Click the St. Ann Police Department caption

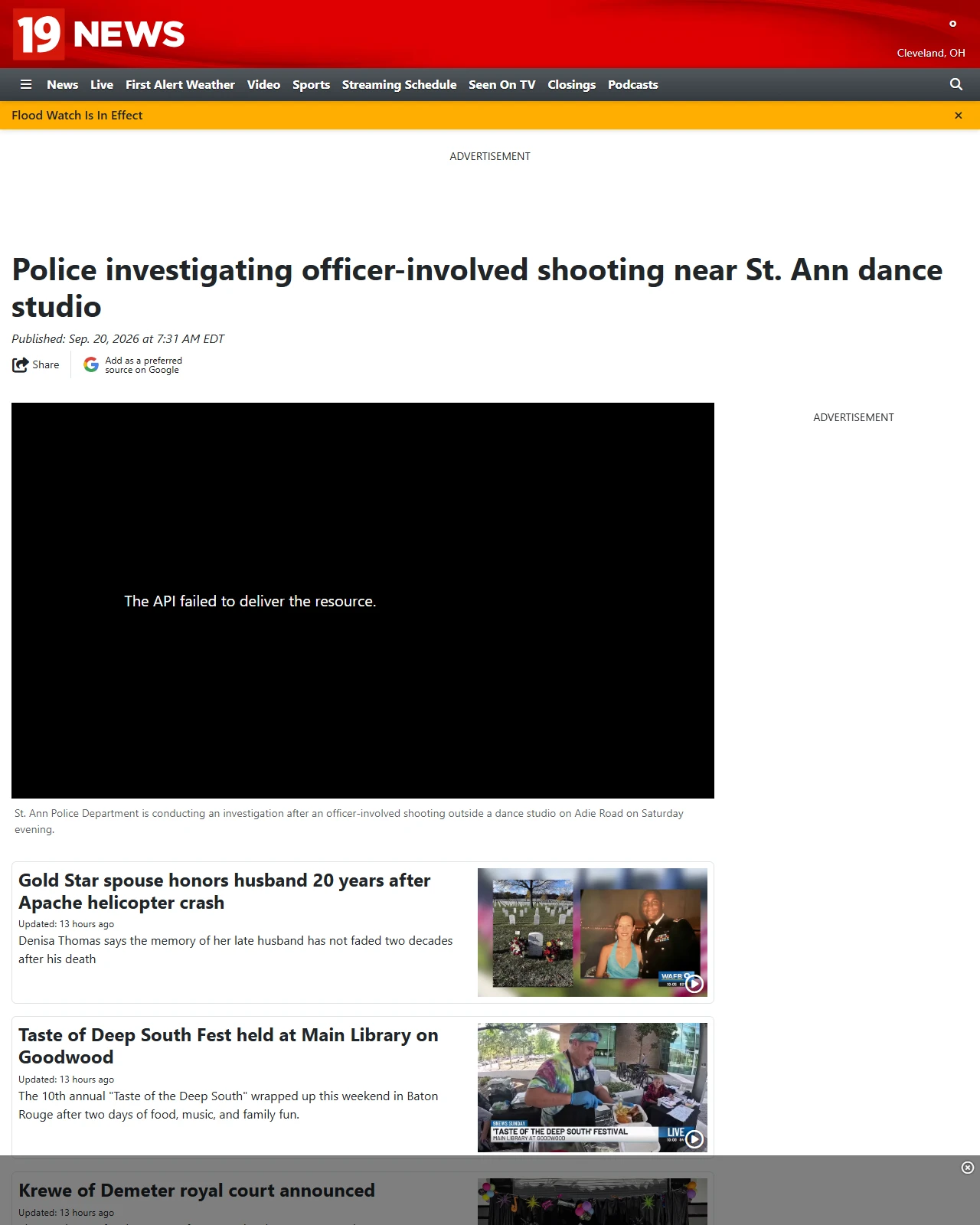point(349,822)
